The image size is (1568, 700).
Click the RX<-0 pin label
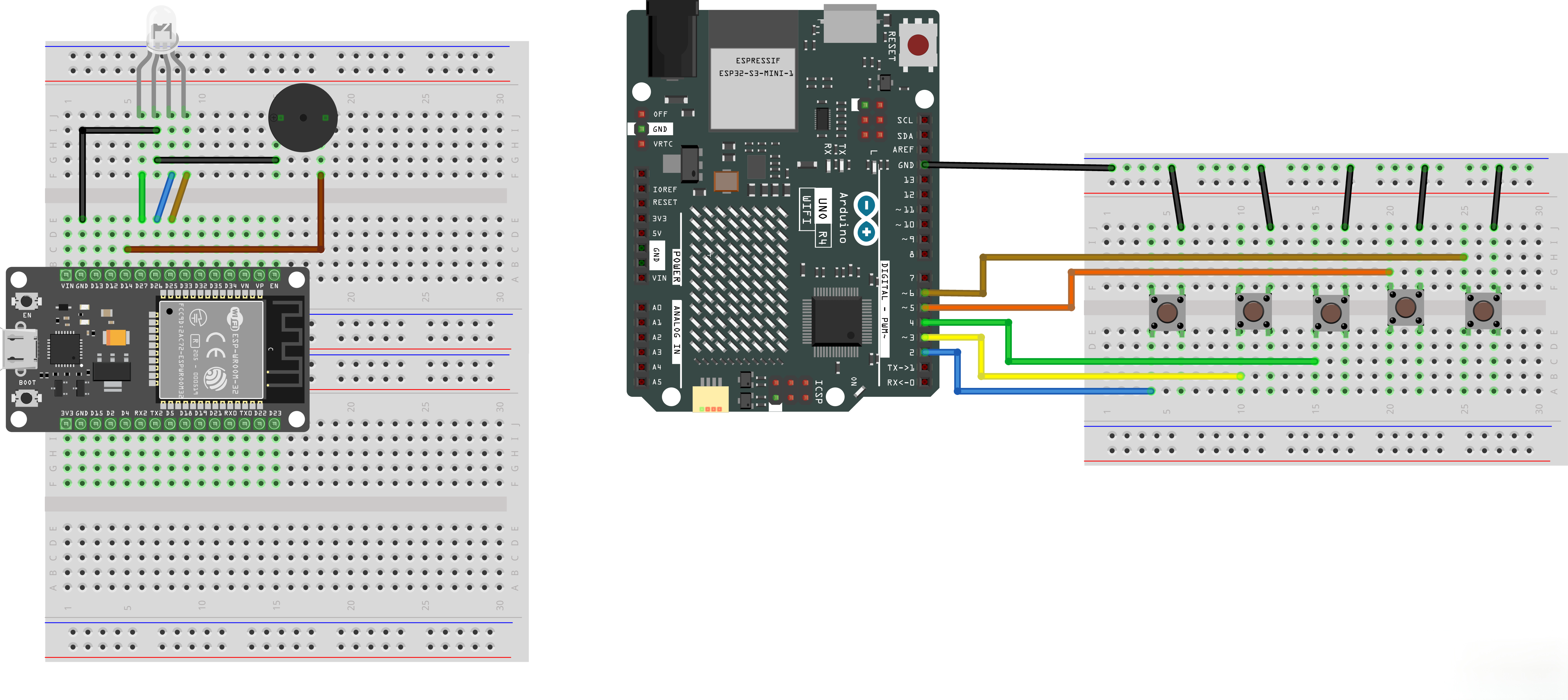(900, 383)
